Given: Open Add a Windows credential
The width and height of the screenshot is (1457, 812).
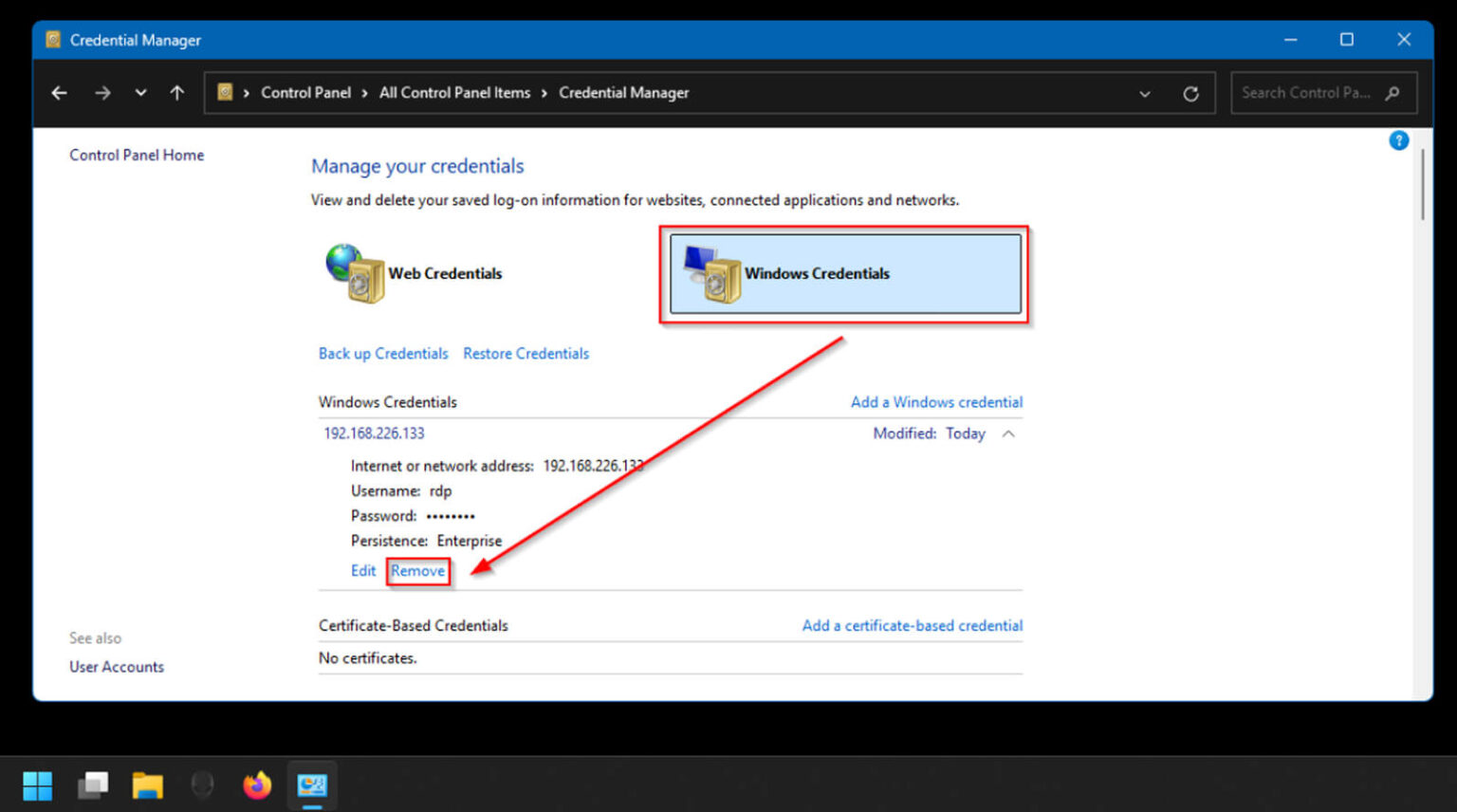Looking at the screenshot, I should coord(936,401).
